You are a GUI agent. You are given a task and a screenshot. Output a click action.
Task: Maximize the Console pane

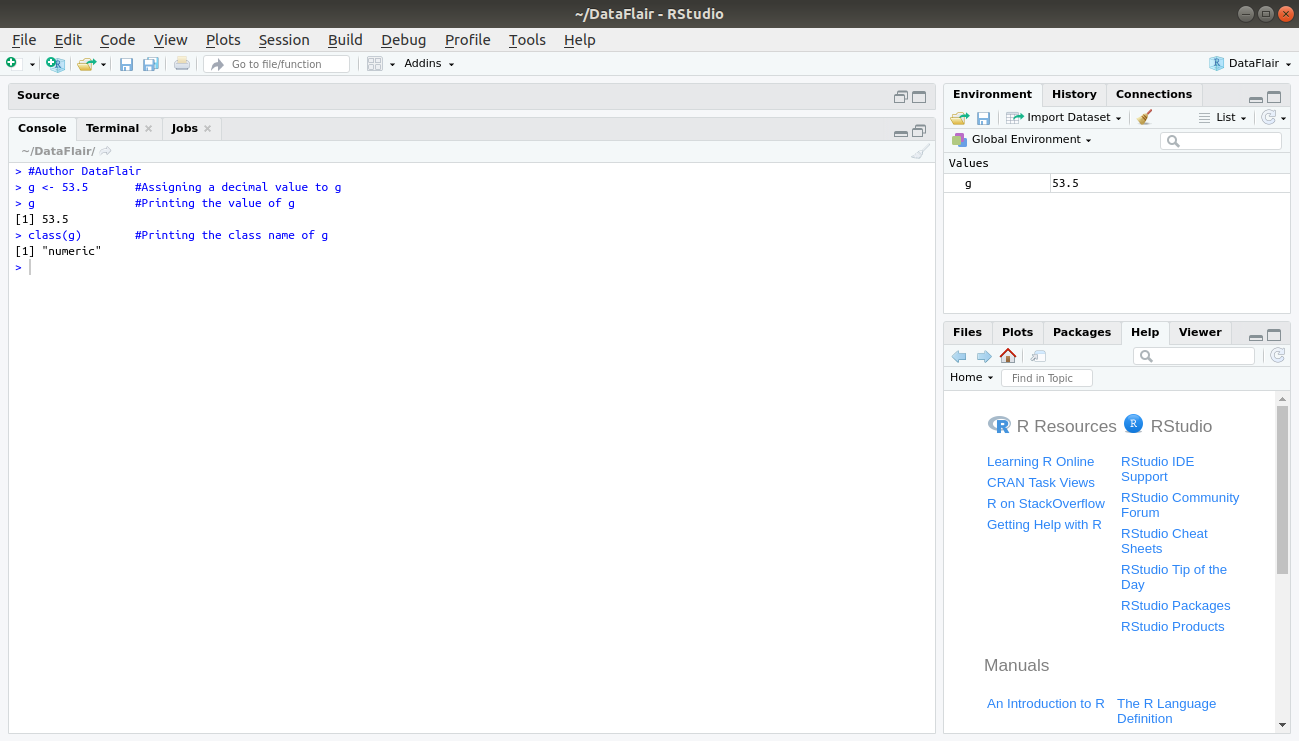click(919, 130)
